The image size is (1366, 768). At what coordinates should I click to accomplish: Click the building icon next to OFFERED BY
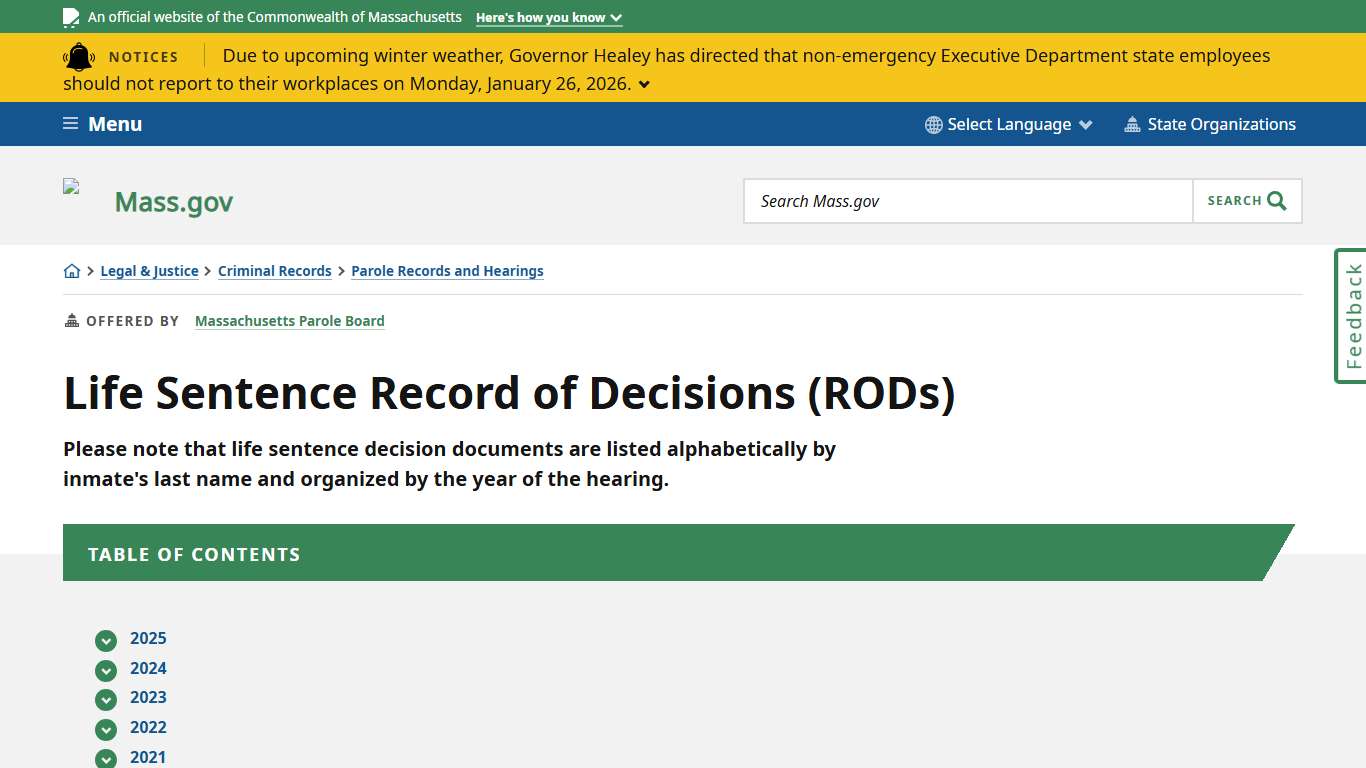point(71,320)
